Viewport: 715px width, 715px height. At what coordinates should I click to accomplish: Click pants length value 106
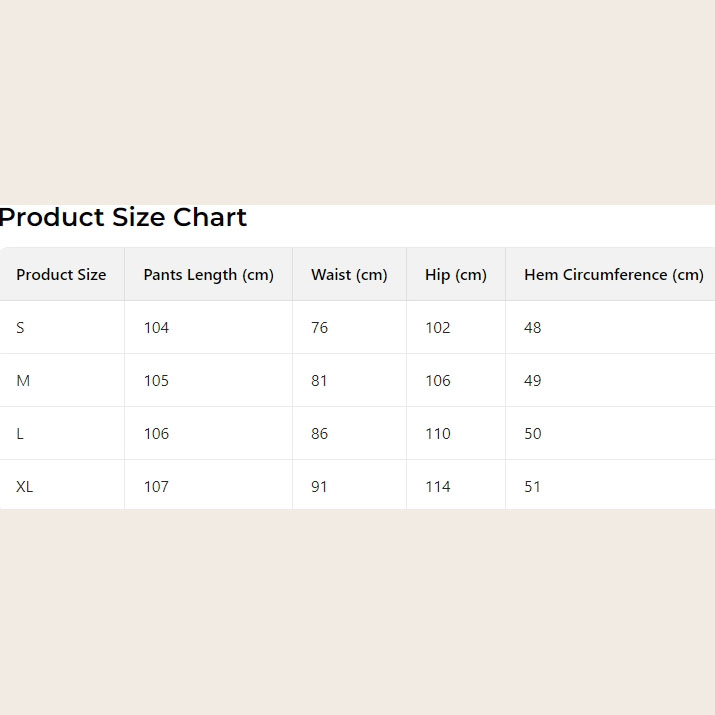pos(156,434)
